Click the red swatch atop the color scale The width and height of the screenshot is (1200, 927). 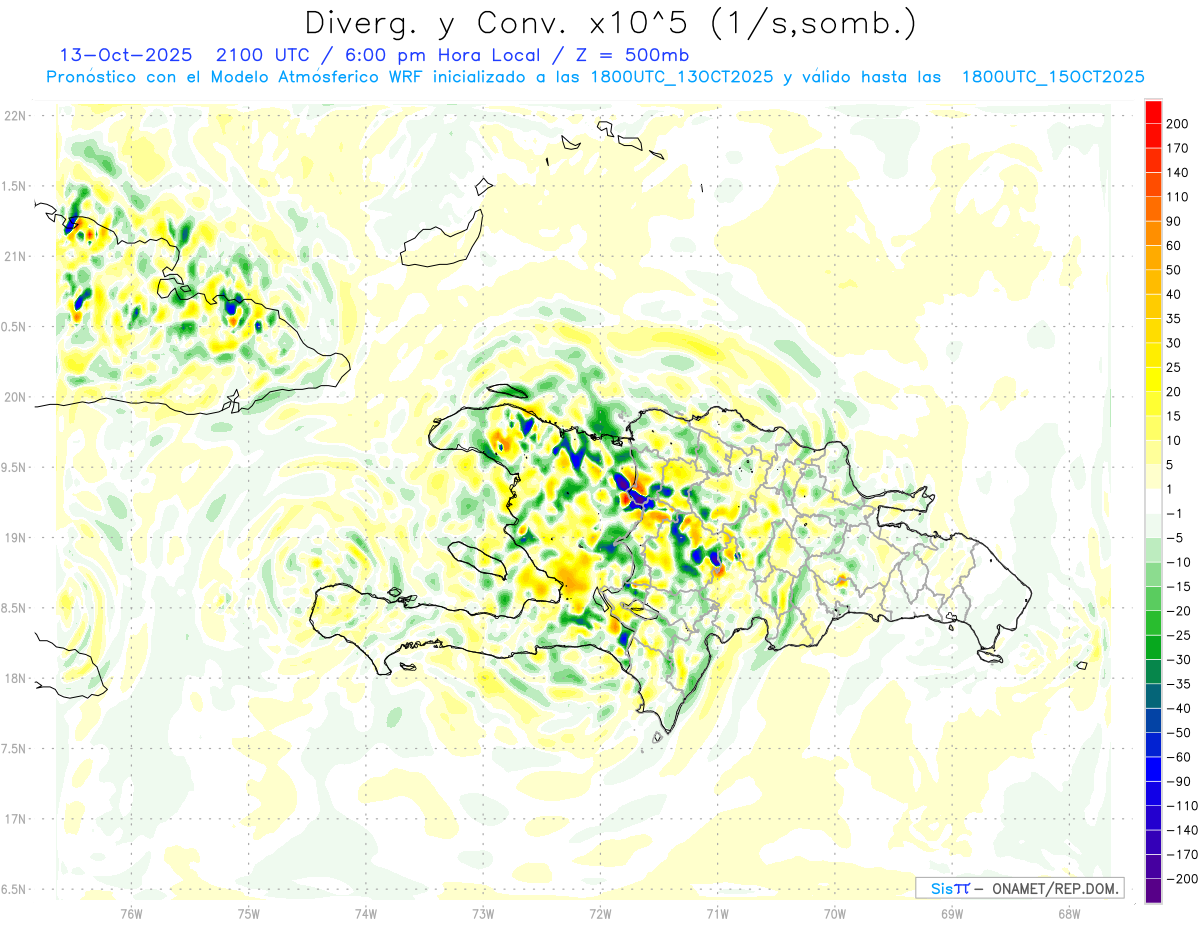pyautogui.click(x=1153, y=111)
